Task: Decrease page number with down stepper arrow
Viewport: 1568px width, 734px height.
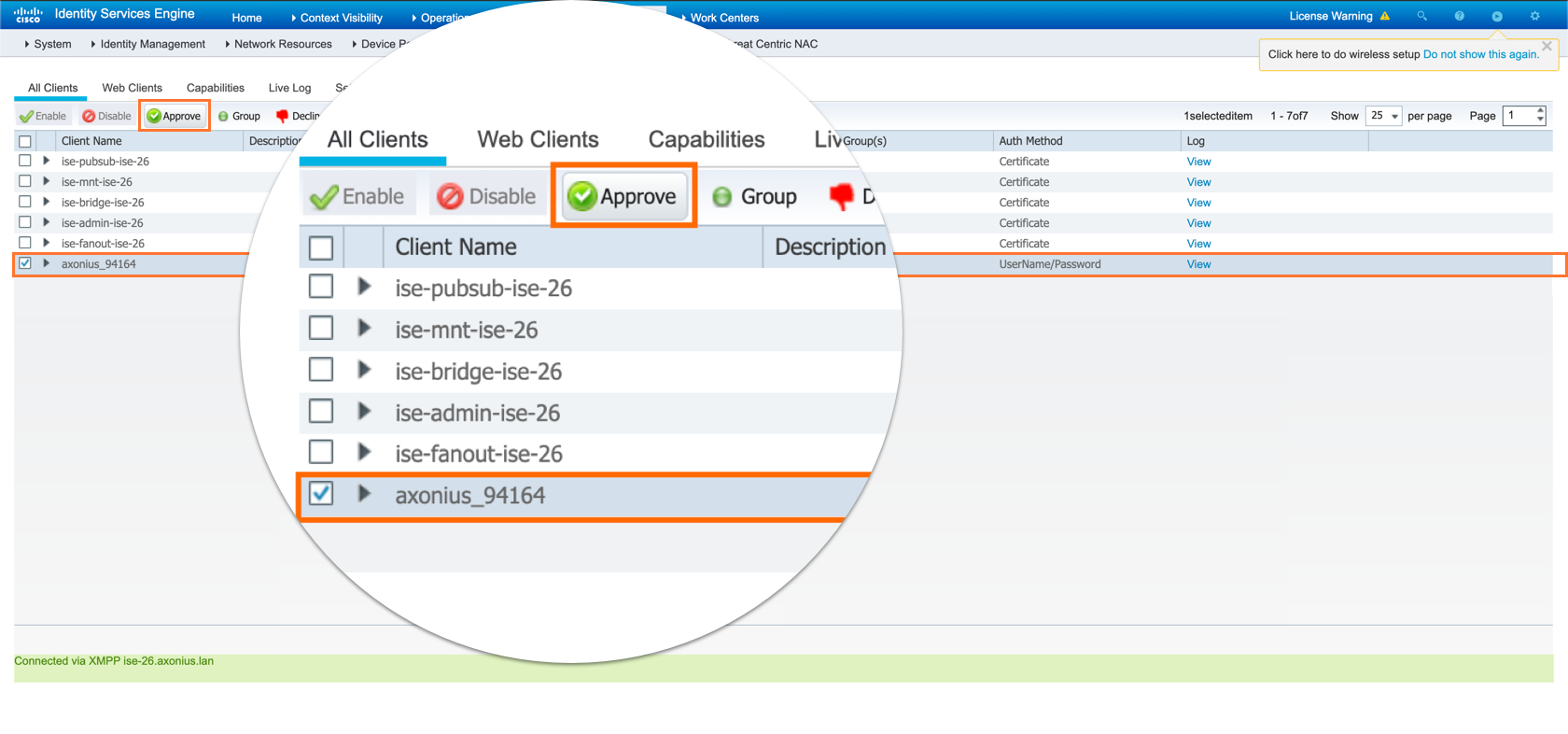Action: point(1540,120)
